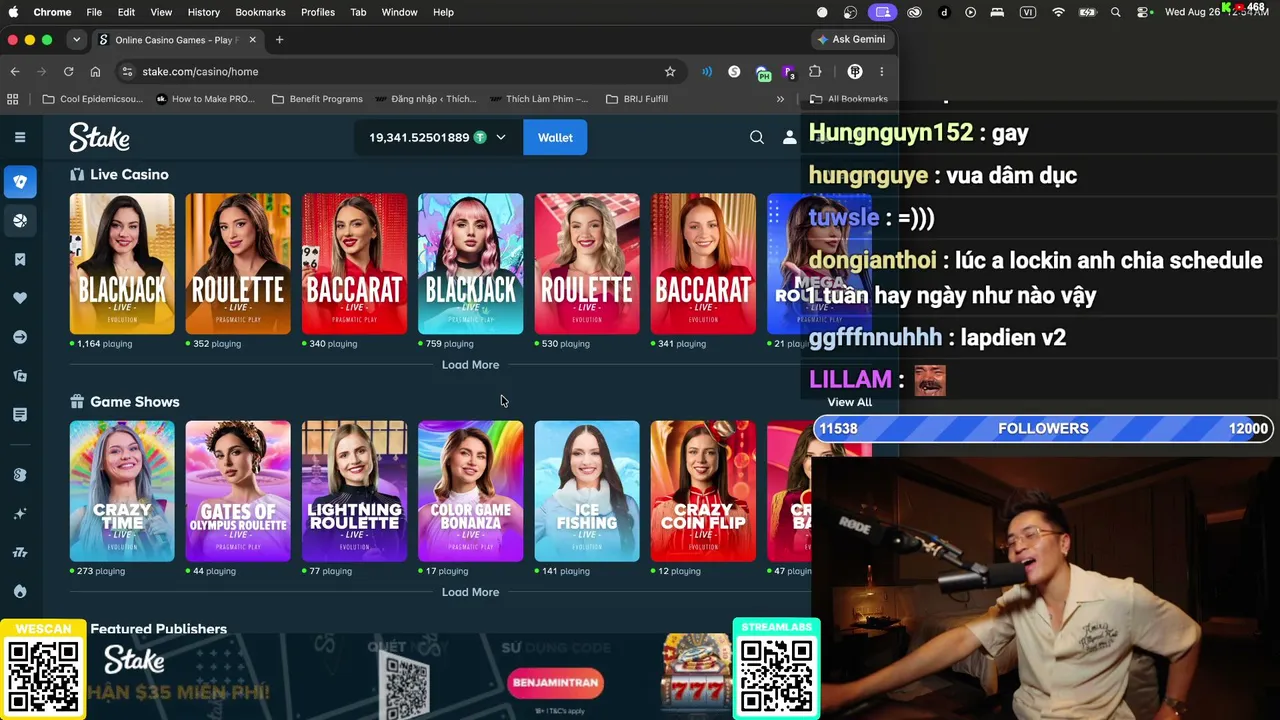Open the Chrome Extensions puzzle icon
Image resolution: width=1280 pixels, height=720 pixels.
pos(815,72)
